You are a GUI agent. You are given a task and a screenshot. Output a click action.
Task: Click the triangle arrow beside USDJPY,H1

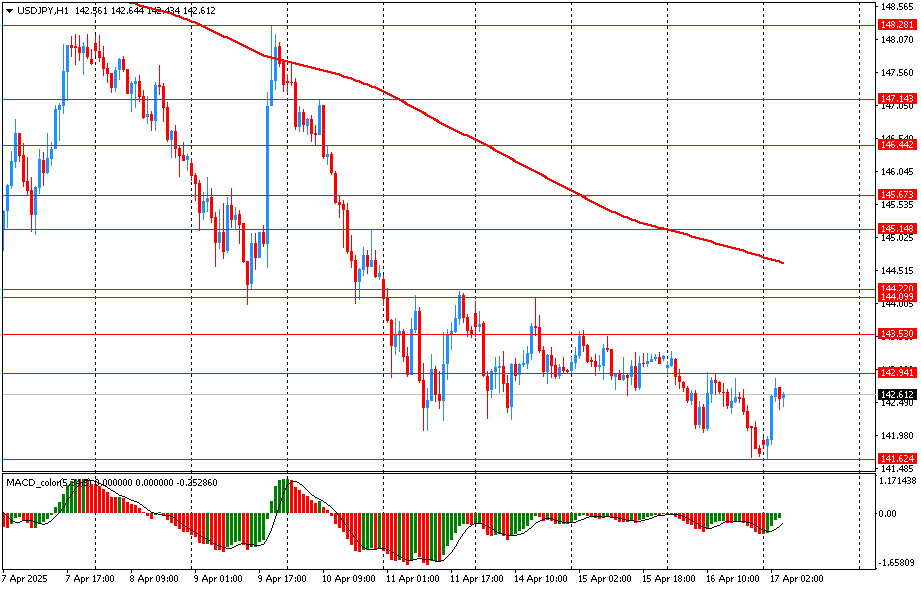9,9
